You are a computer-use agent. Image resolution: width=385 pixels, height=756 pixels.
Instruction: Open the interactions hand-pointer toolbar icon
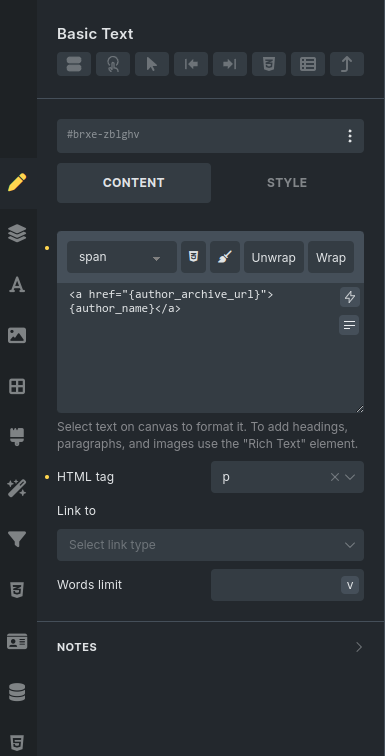click(x=113, y=64)
